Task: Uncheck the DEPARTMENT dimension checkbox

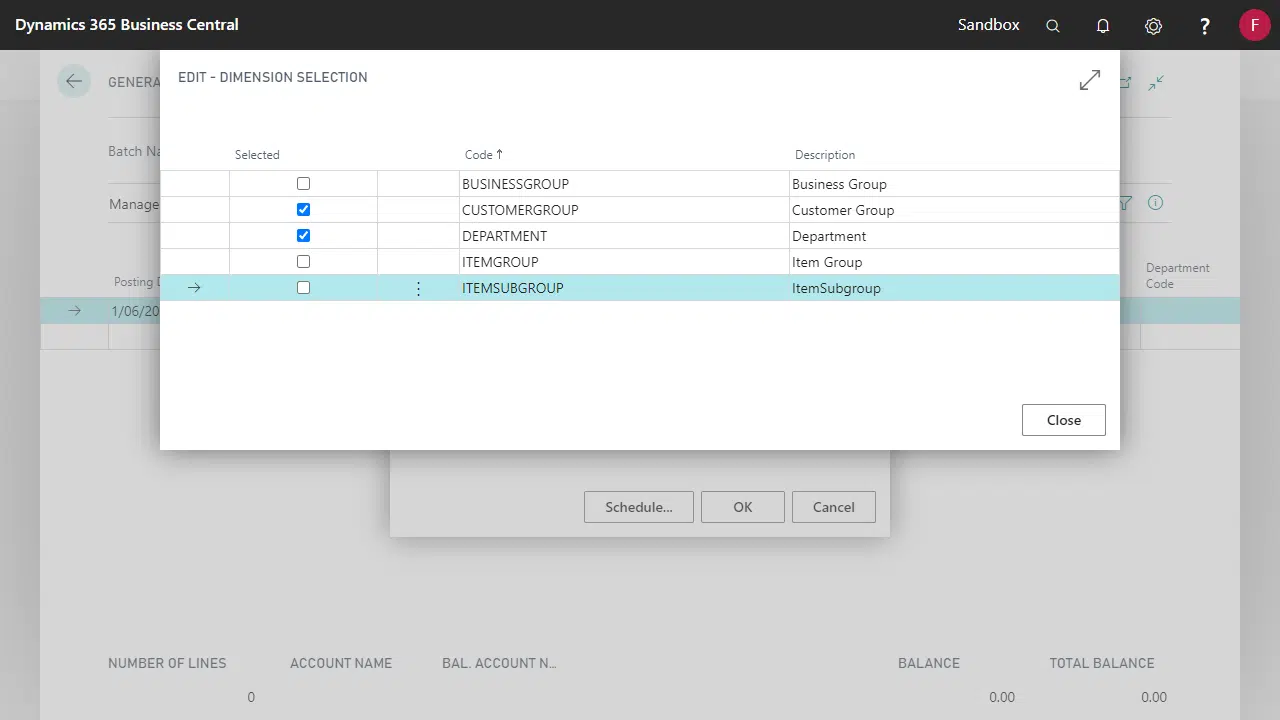Action: click(x=303, y=236)
